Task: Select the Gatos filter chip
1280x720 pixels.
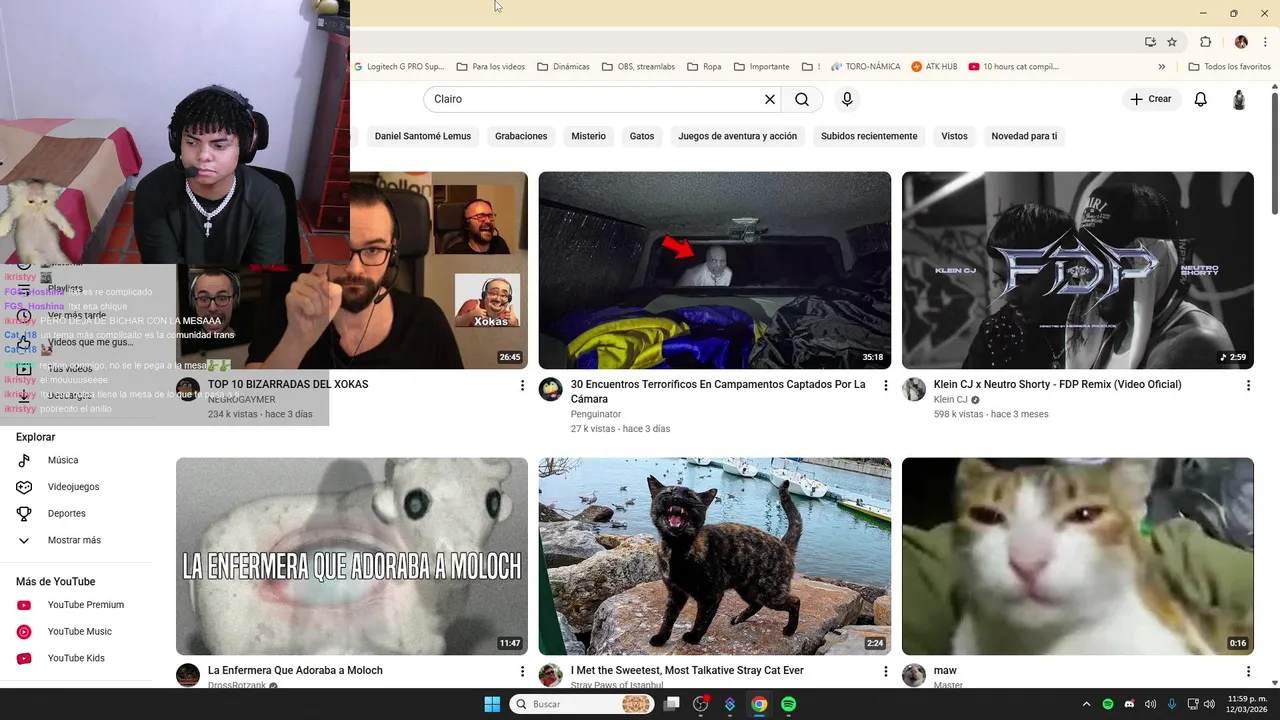Action: click(642, 136)
